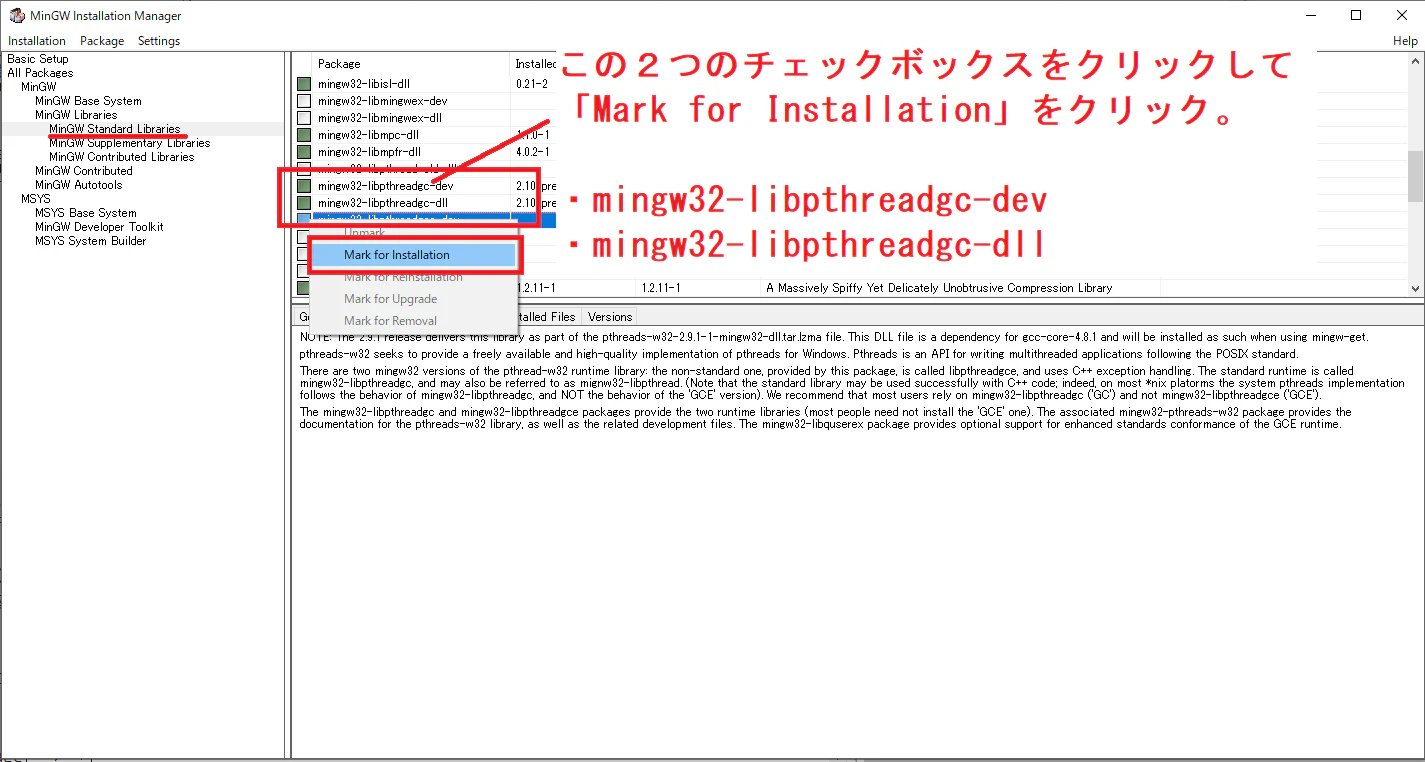Toggle the mingw32-libpthreadgc-dll package checkbox
The height and width of the screenshot is (762, 1425).
(x=304, y=203)
